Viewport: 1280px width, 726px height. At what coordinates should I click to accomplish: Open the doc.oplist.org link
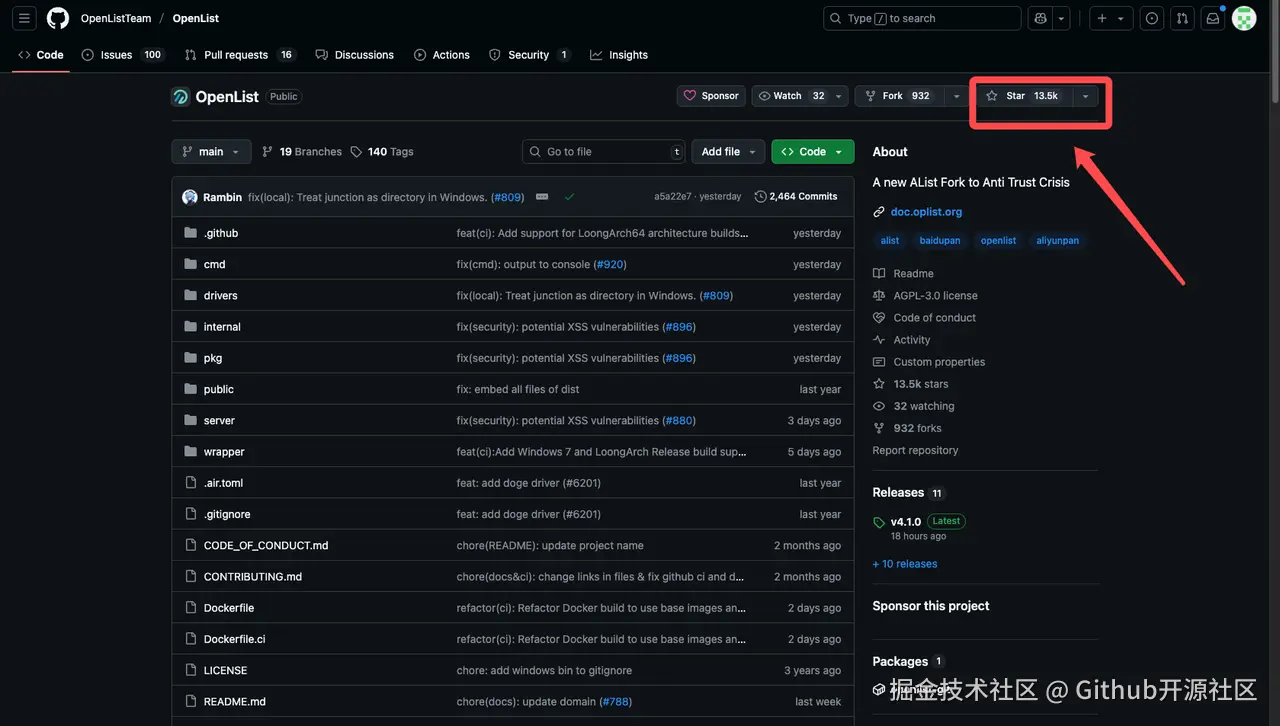[x=926, y=212]
